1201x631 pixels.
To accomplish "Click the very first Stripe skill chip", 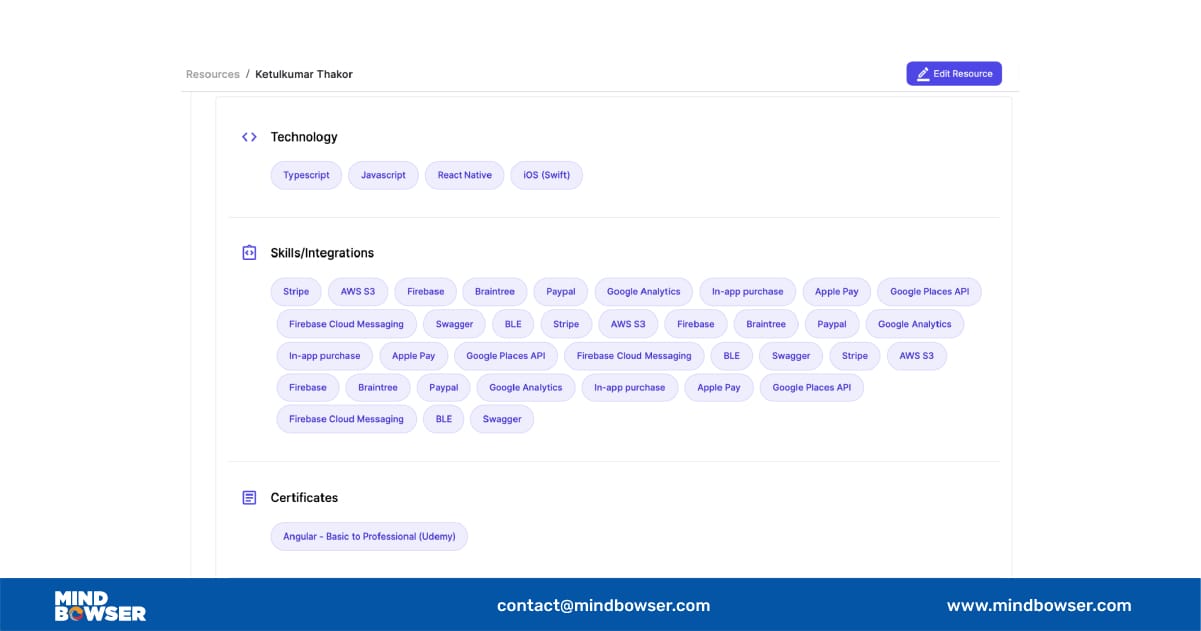I will [296, 292].
